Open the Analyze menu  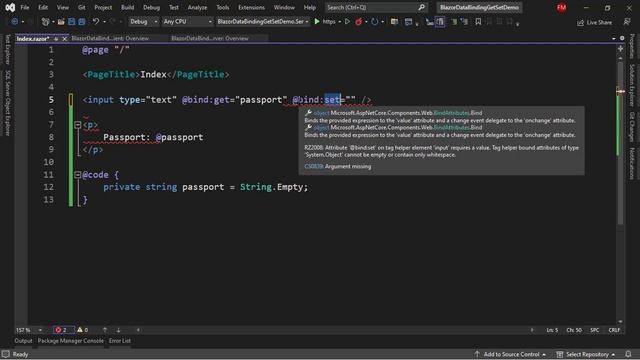click(197, 7)
